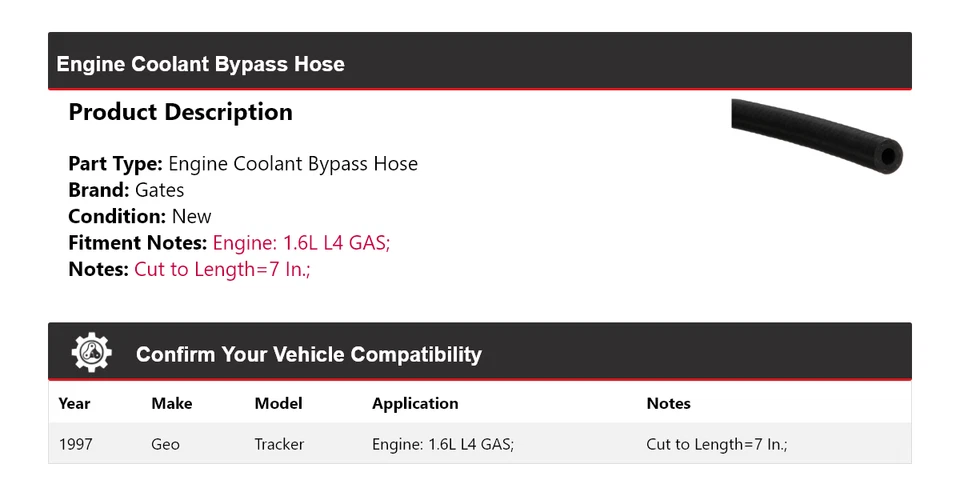
Task: Click the Year column header
Action: (74, 403)
